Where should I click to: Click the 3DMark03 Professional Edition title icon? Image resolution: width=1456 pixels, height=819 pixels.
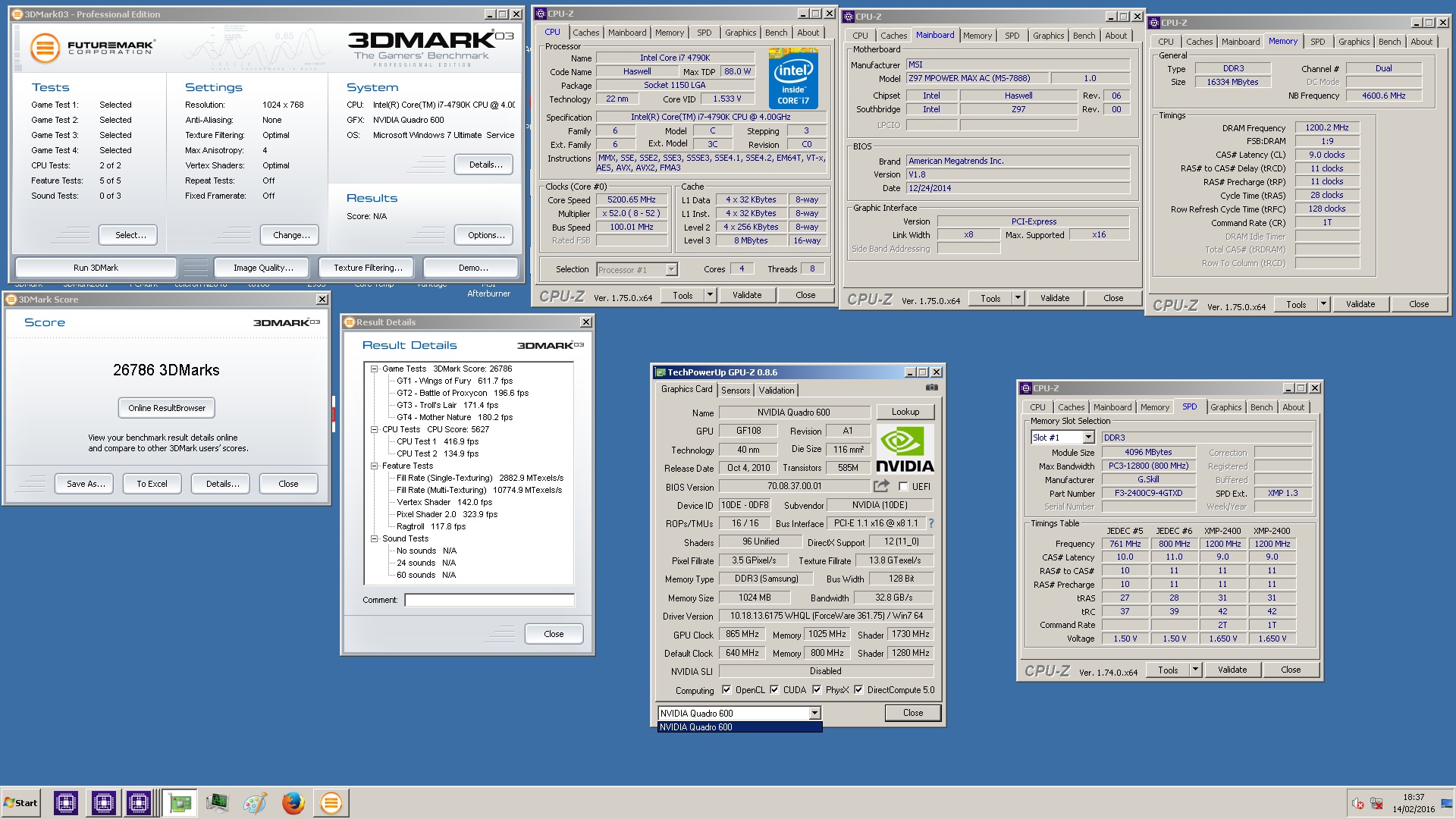pos(17,14)
